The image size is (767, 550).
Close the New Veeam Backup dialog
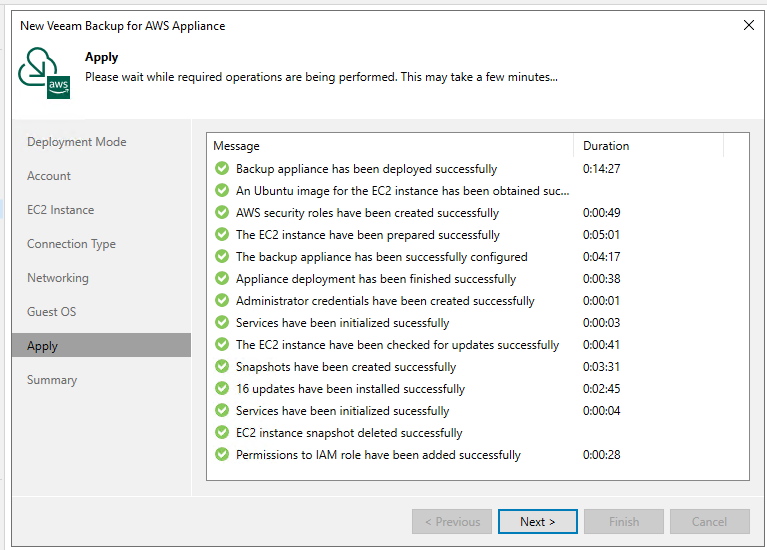tap(748, 25)
